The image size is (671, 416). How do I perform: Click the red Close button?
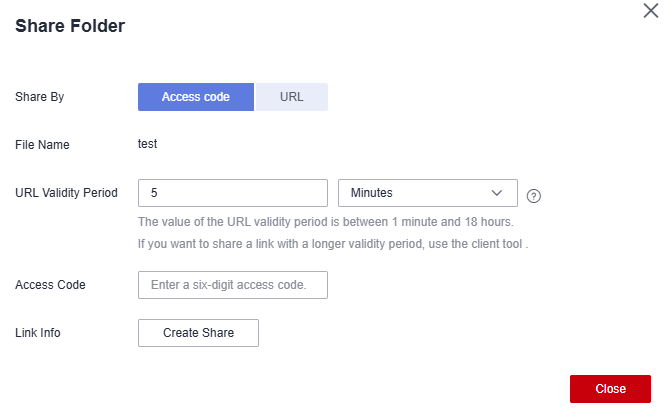(x=610, y=389)
